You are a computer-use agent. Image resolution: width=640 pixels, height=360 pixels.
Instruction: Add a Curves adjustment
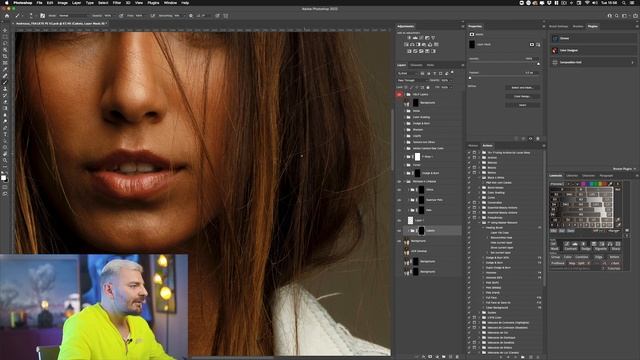[x=421, y=38]
